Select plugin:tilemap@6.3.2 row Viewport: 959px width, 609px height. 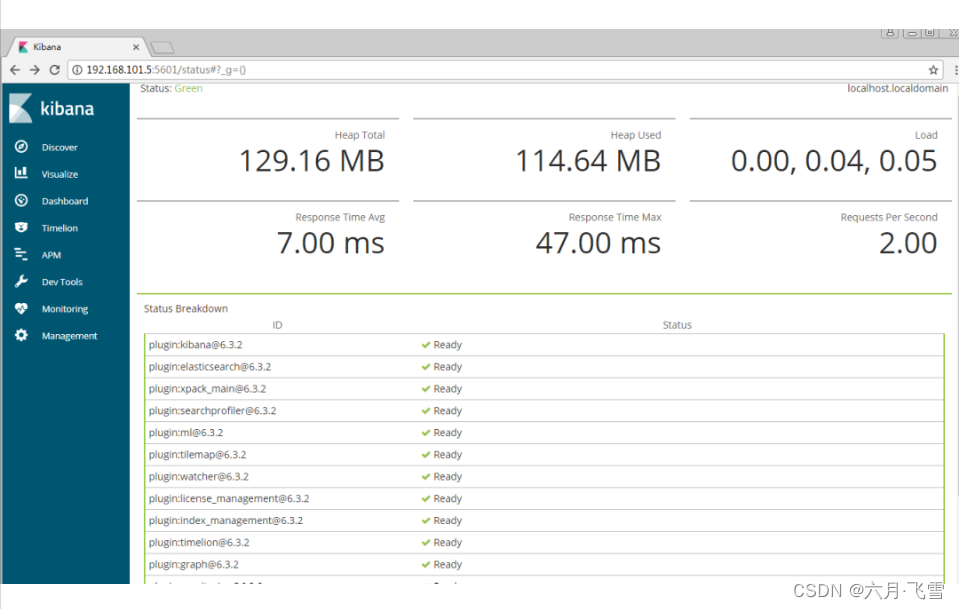pyautogui.click(x=544, y=455)
